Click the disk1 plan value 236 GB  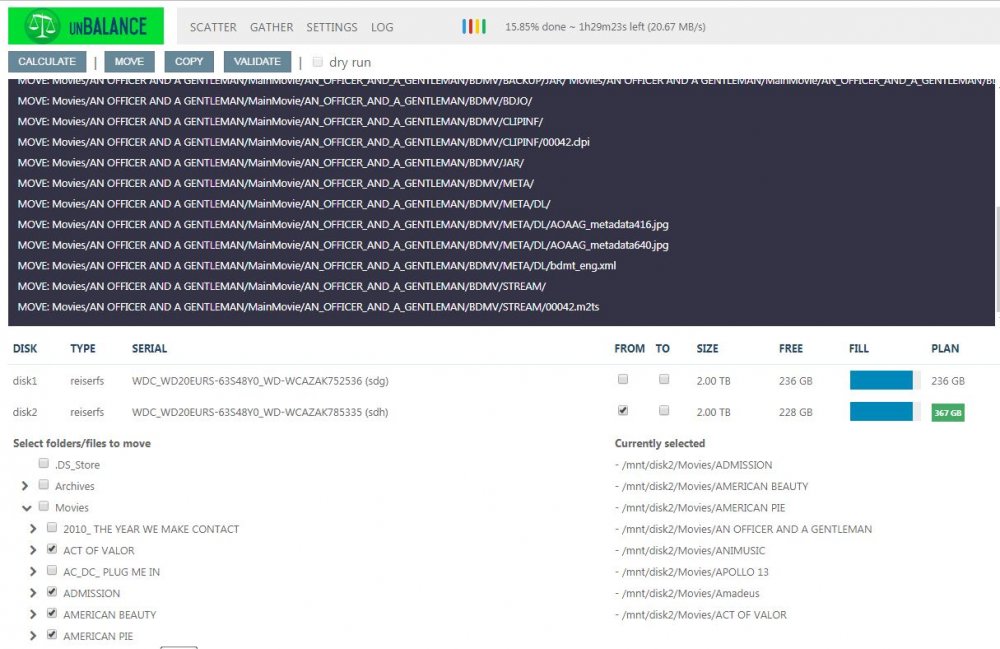(x=948, y=381)
